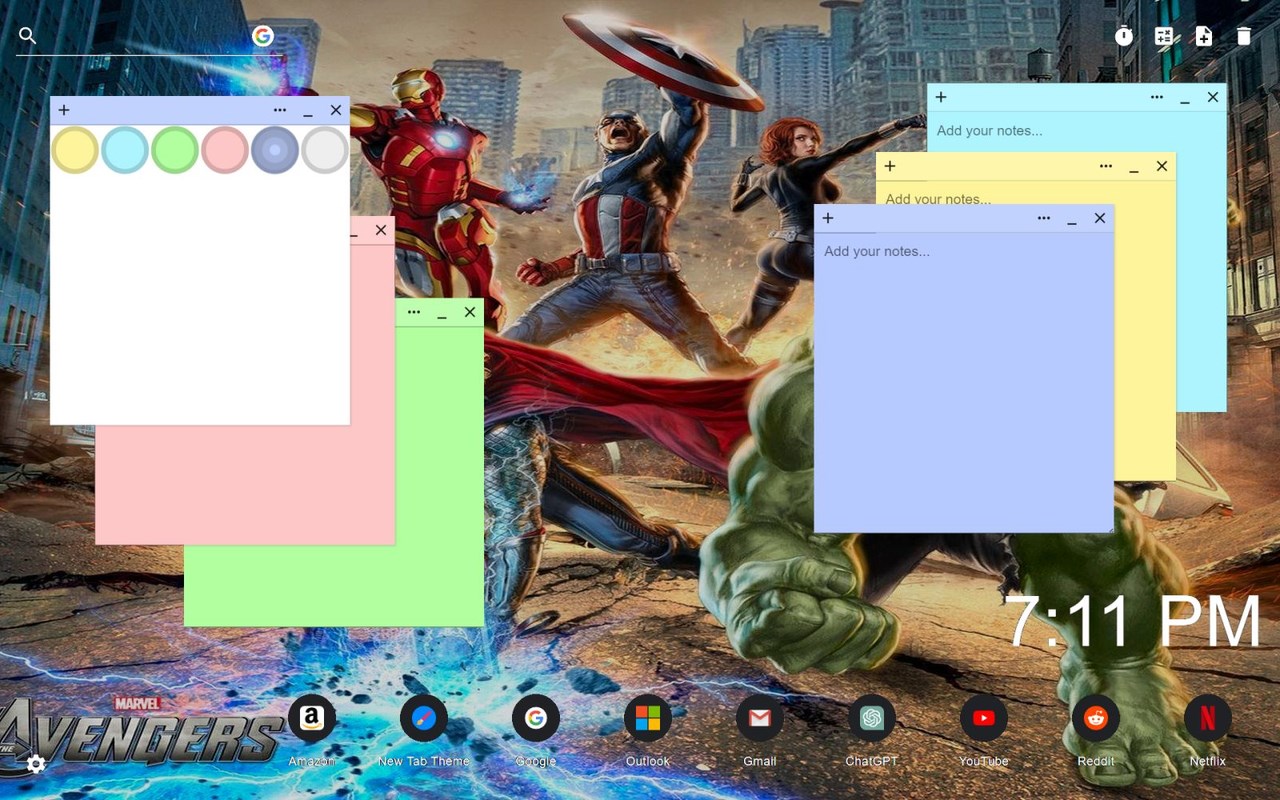Close the white sticky note
This screenshot has width=1280, height=800.
(336, 110)
